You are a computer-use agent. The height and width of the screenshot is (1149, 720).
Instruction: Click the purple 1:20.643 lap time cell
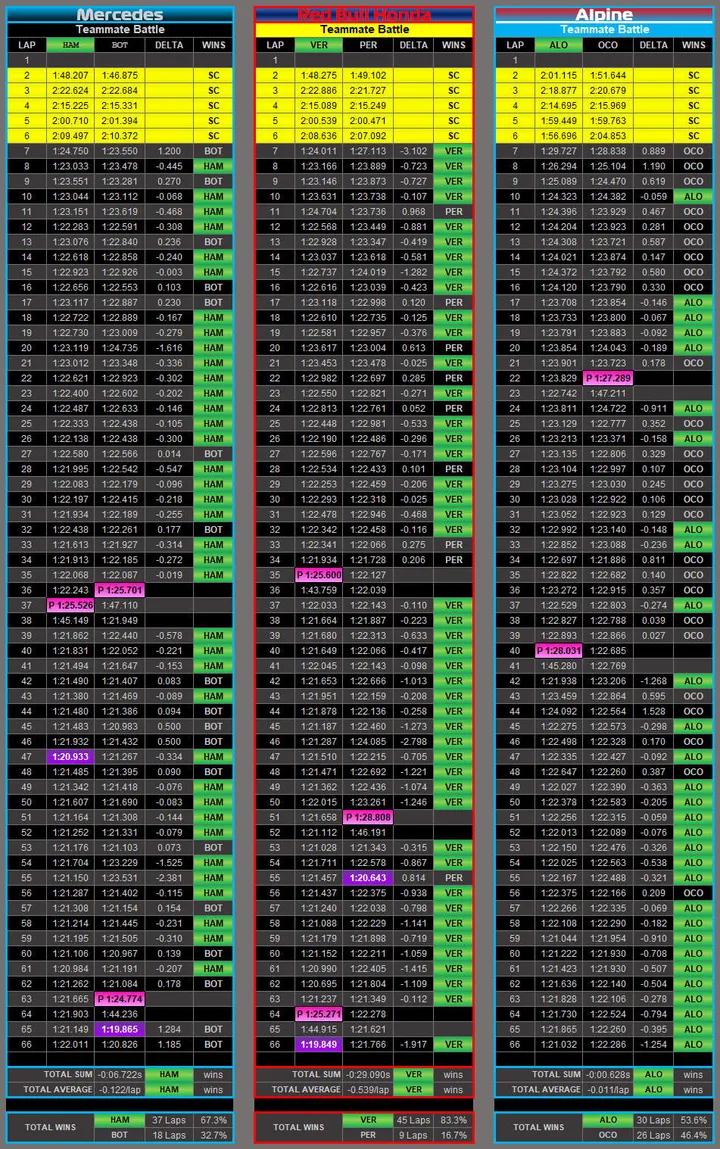(x=368, y=877)
